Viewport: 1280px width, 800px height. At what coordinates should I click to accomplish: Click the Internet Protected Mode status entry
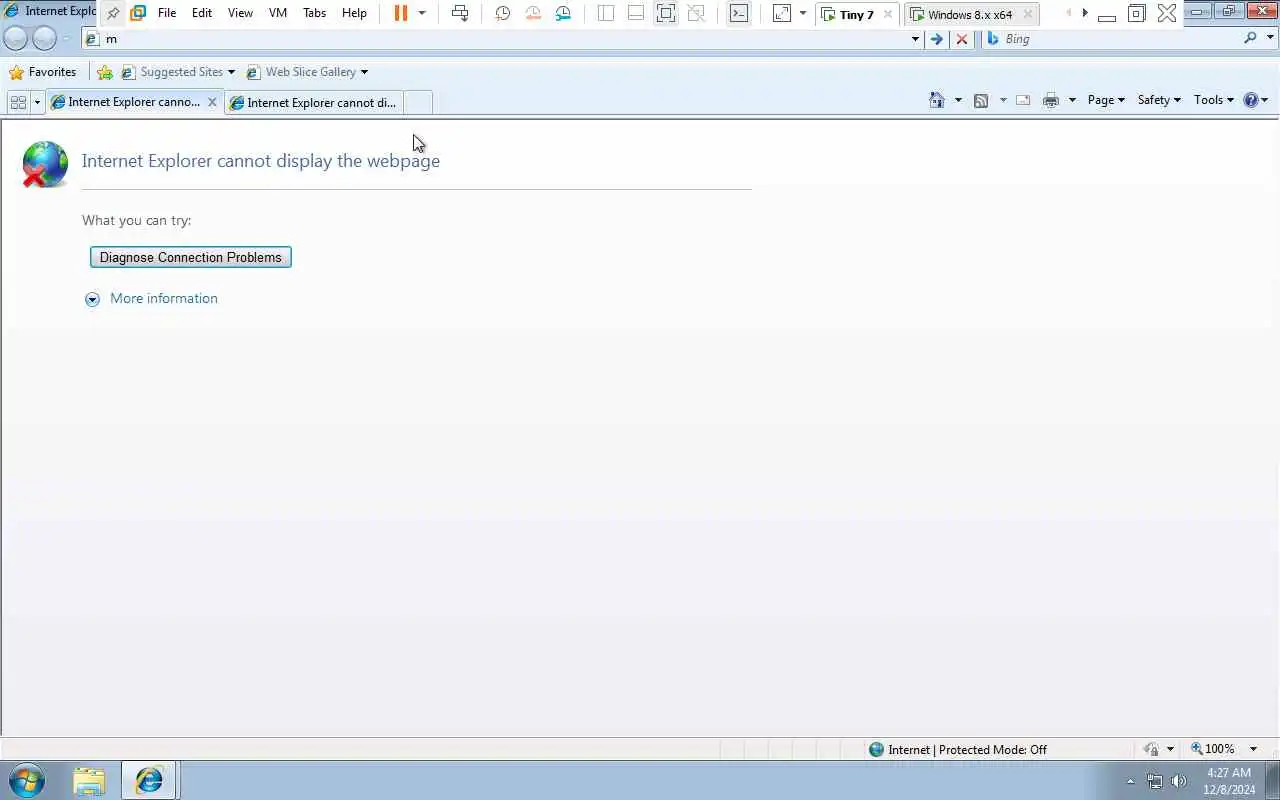(x=958, y=749)
